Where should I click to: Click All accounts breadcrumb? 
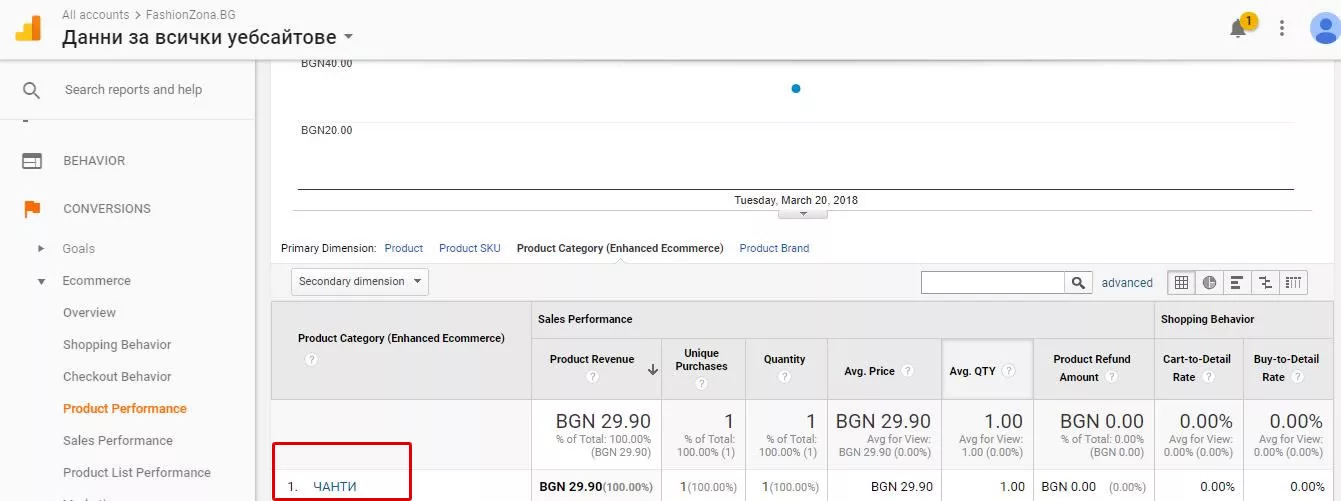95,15
